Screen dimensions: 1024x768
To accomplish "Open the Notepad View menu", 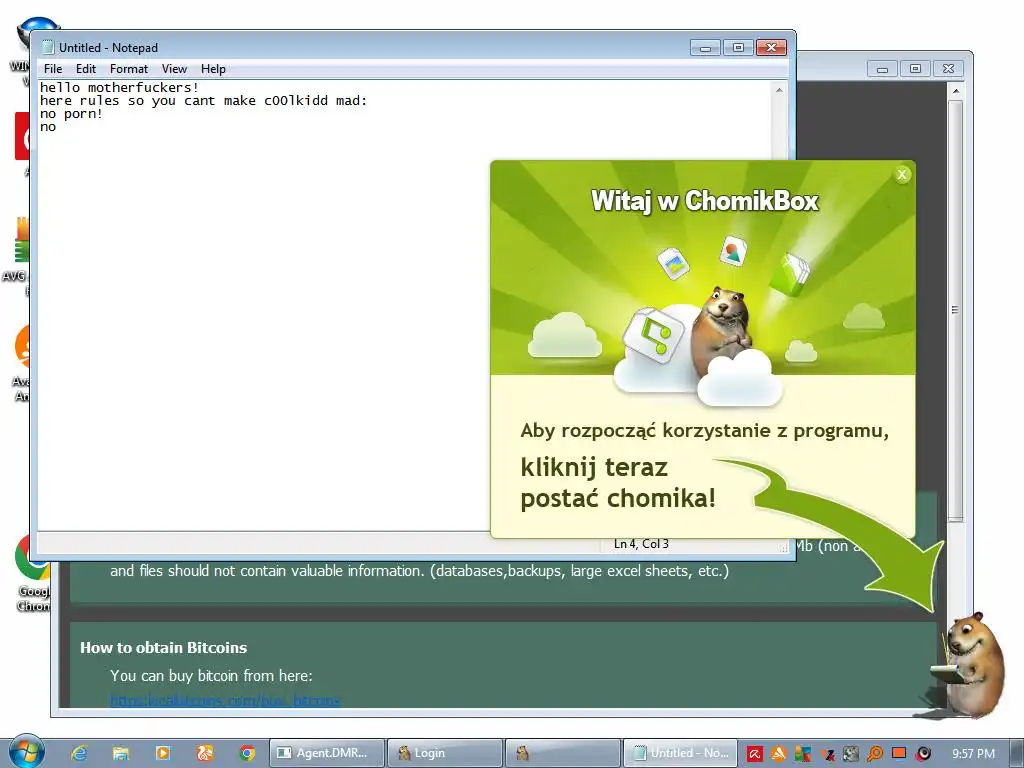I will (x=174, y=69).
